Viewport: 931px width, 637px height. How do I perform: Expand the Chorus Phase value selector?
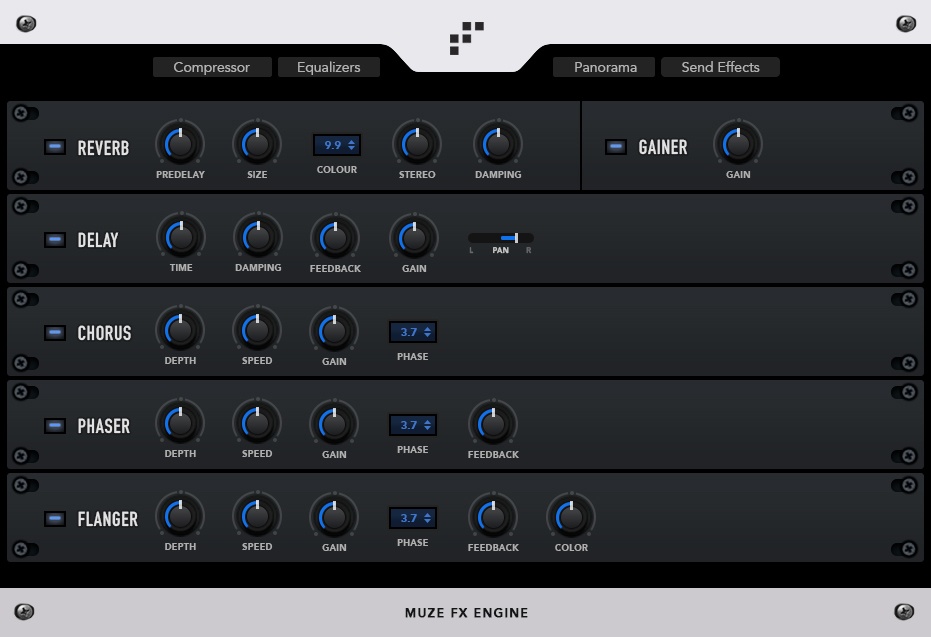pos(413,332)
